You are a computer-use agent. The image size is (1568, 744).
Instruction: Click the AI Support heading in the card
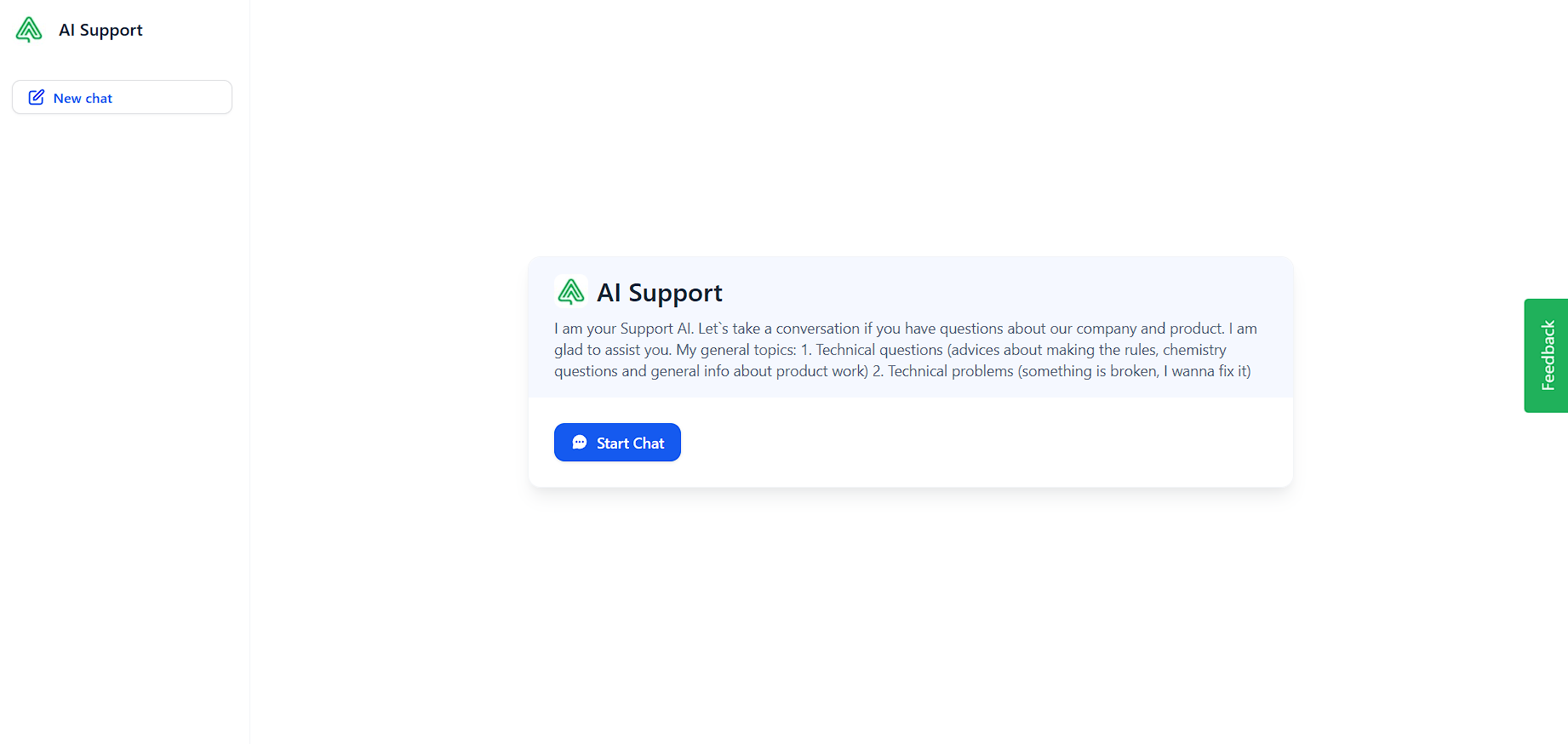point(660,293)
